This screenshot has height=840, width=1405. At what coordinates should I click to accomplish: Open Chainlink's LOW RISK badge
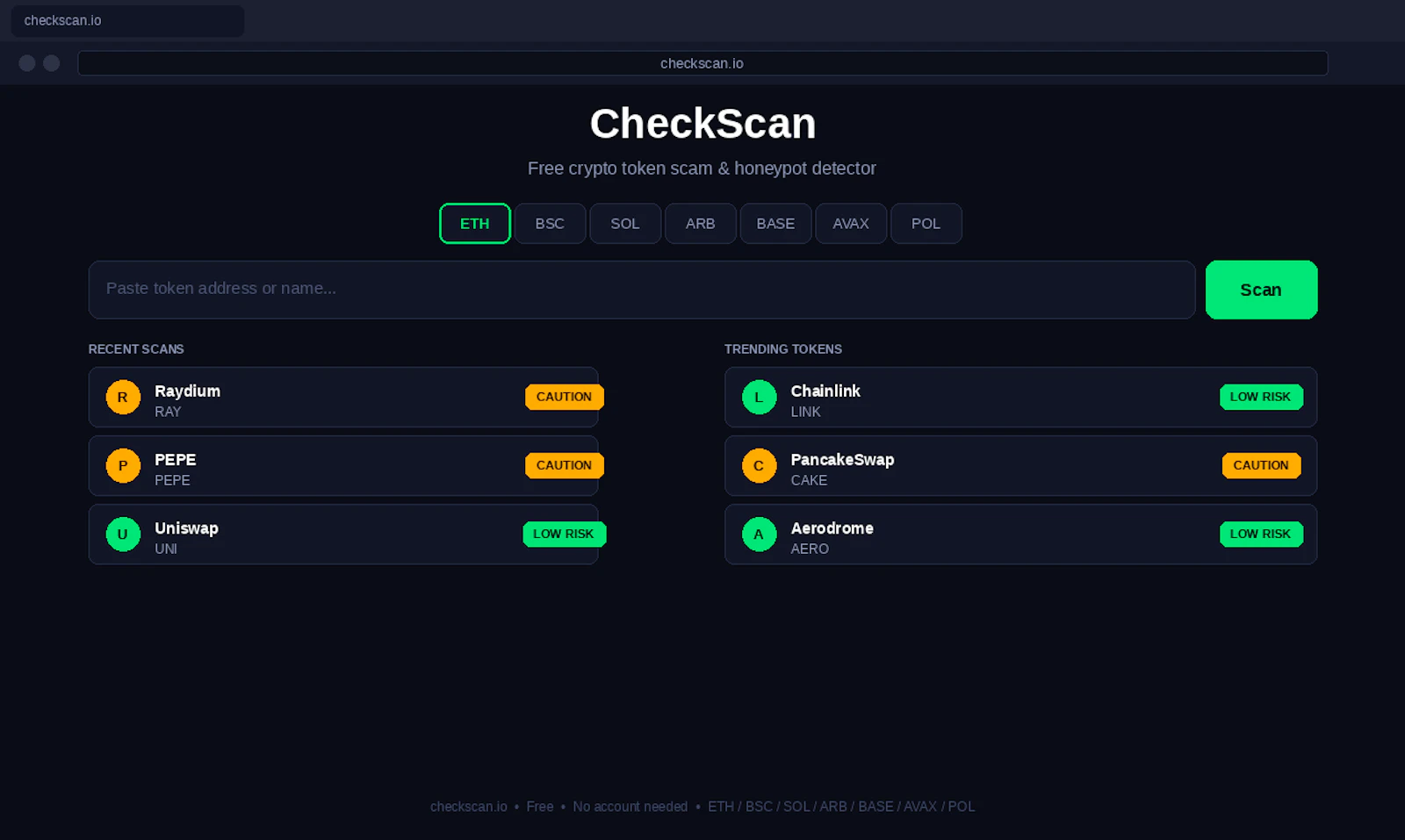point(1261,397)
